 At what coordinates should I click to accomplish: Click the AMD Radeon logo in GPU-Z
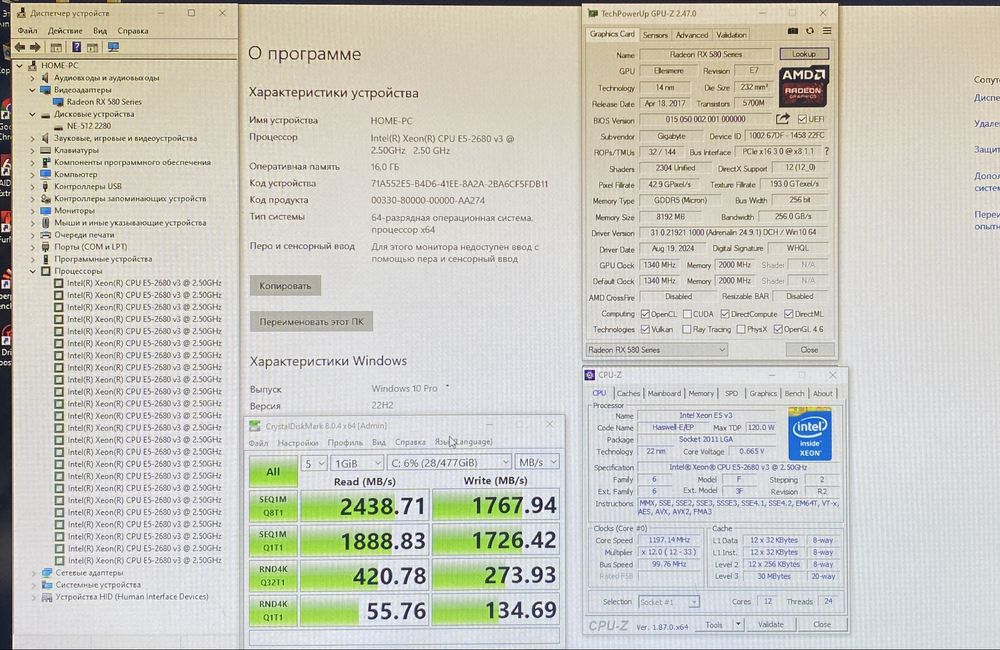pyautogui.click(x=803, y=86)
